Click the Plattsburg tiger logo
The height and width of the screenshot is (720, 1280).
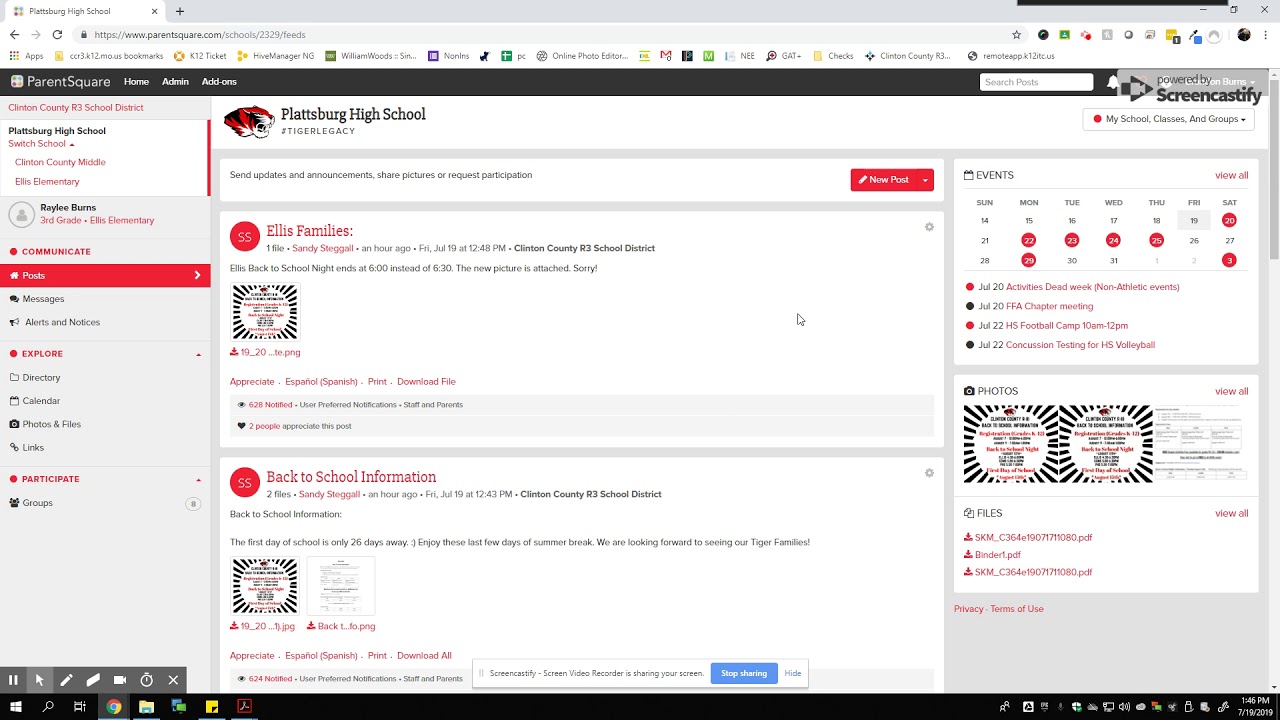pos(249,121)
